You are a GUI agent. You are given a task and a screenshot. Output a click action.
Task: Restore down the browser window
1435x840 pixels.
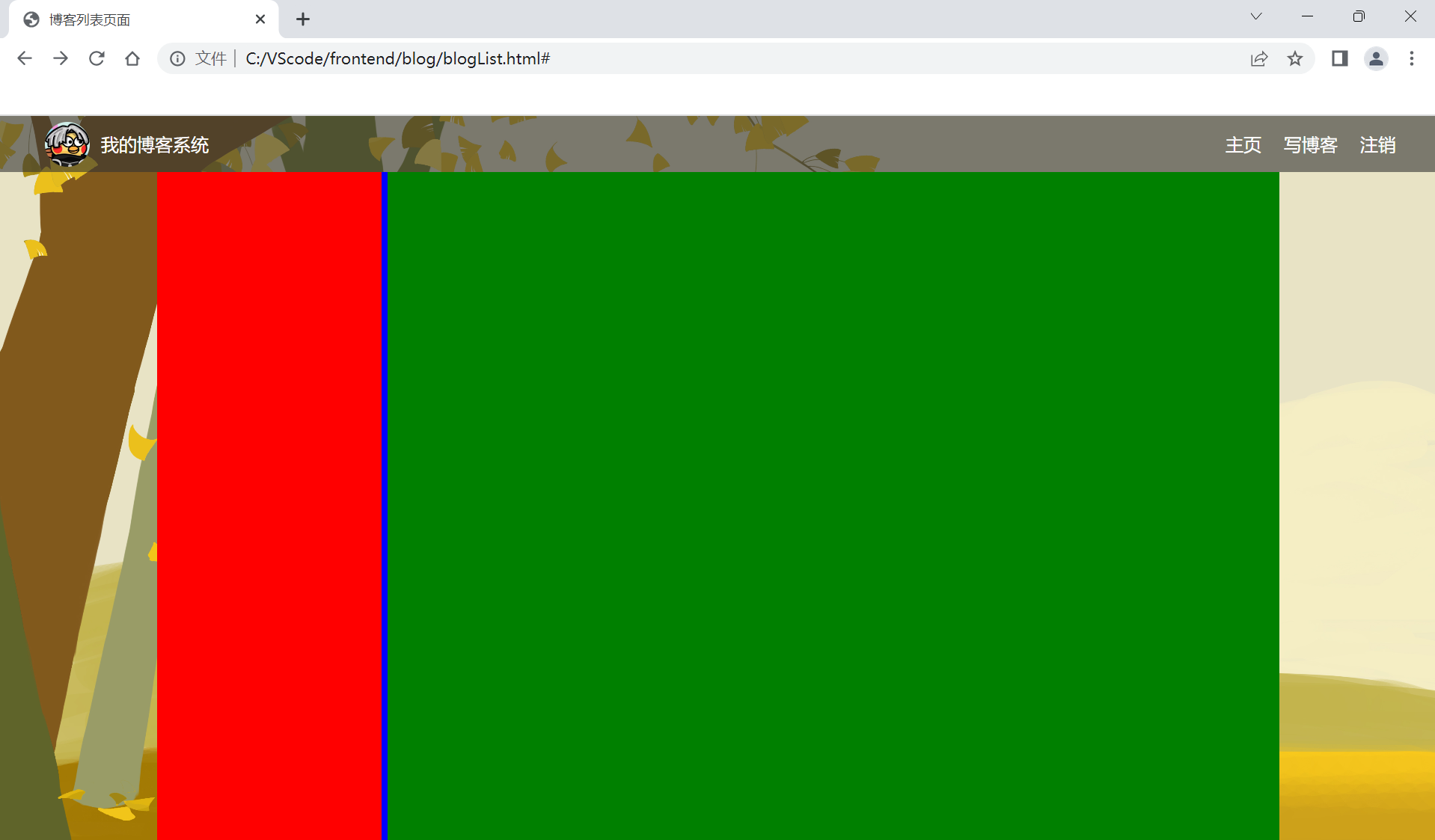[1359, 16]
